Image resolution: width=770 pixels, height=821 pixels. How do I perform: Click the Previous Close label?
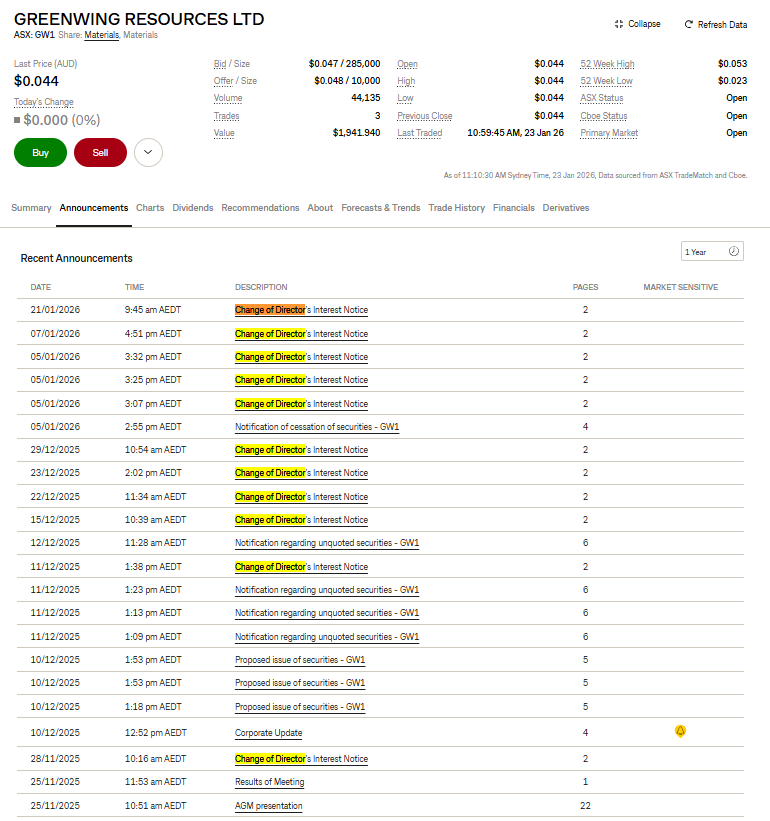[425, 116]
